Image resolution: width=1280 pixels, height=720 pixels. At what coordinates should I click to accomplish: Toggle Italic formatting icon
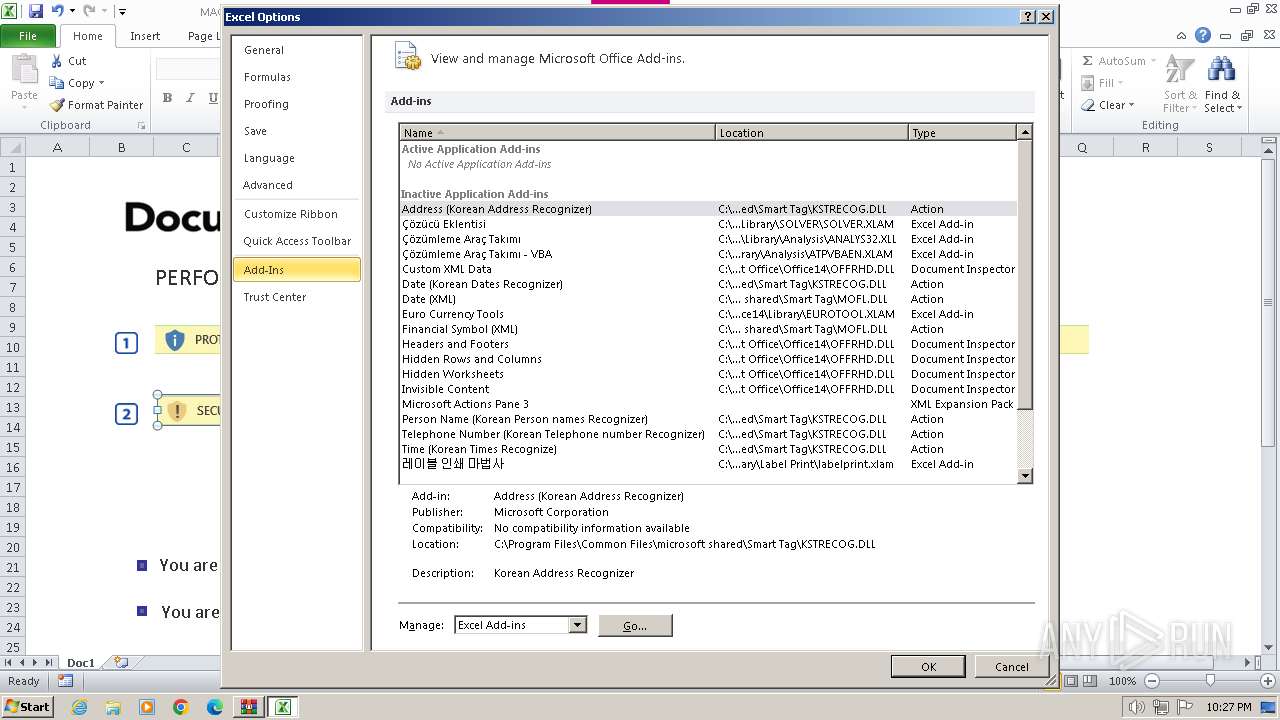(190, 97)
